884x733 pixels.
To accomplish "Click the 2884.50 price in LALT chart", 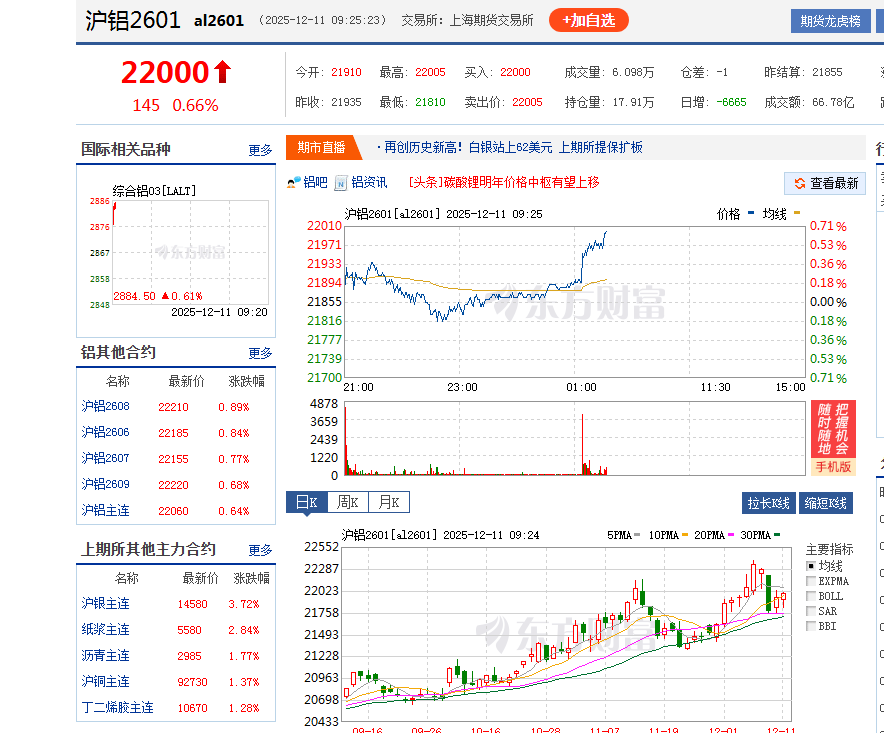I will coord(134,296).
